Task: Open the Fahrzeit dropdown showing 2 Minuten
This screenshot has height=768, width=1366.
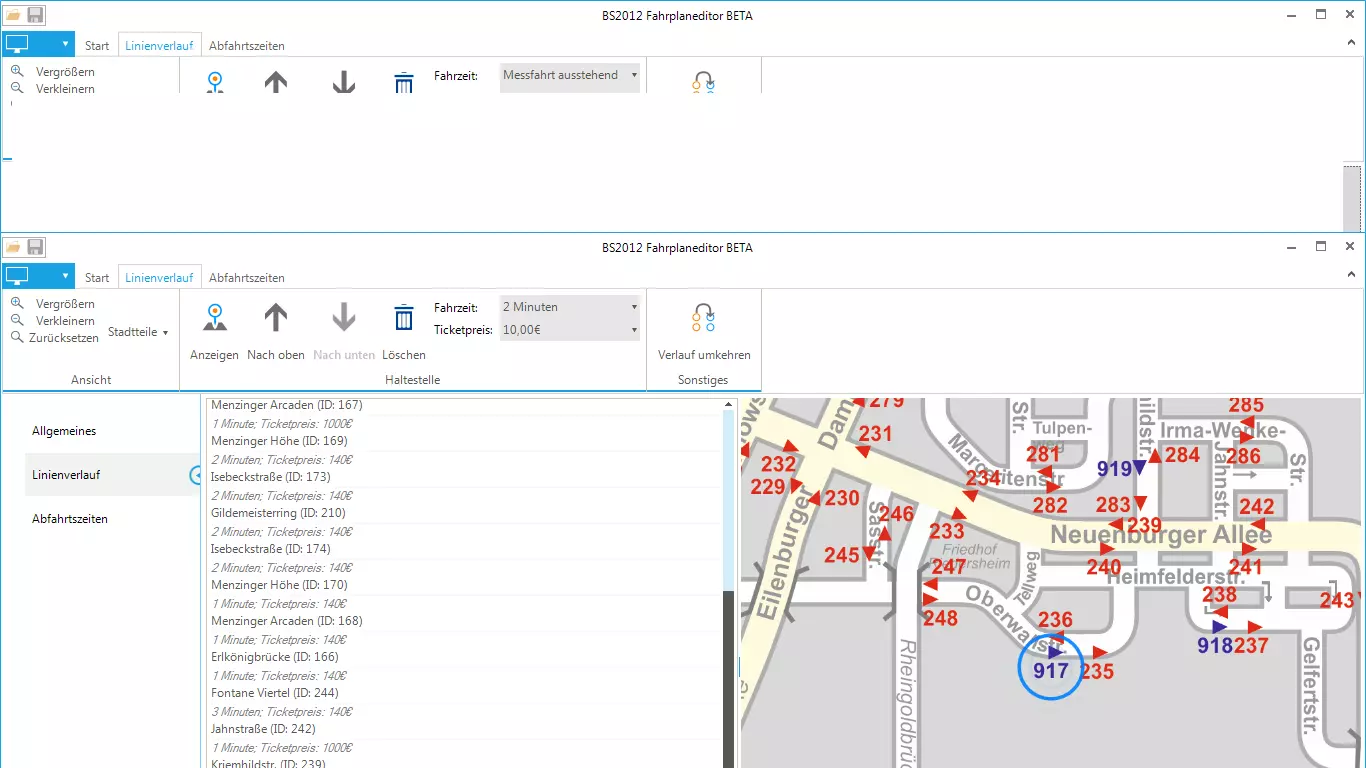Action: (x=570, y=307)
